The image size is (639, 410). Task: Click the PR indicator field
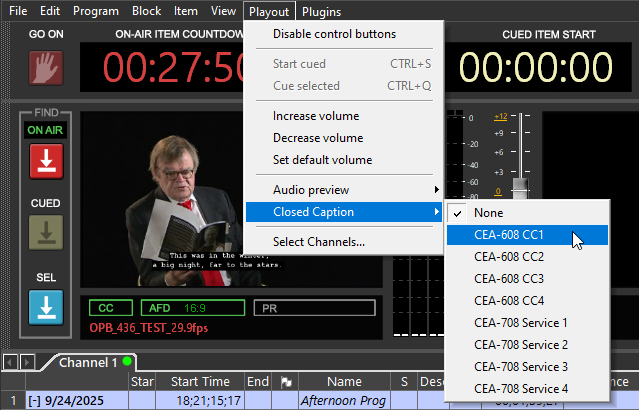(314, 308)
